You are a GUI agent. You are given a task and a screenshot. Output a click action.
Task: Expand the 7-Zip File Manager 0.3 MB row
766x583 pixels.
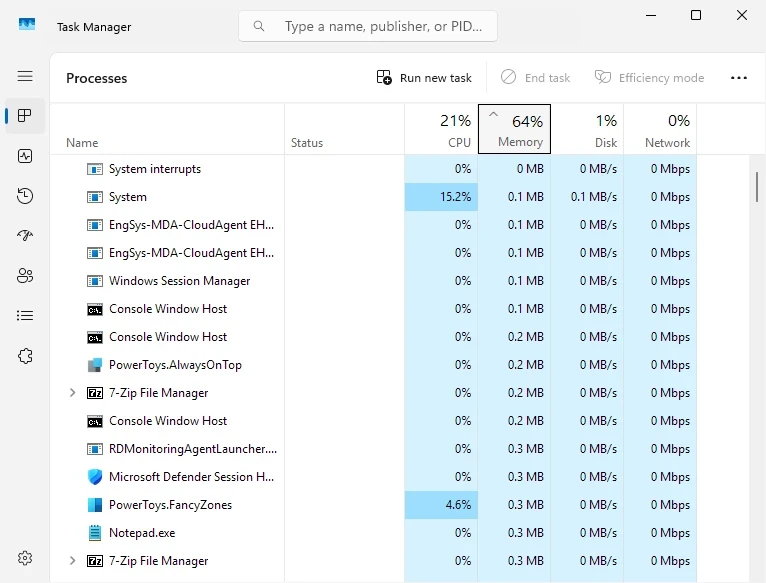point(72,561)
